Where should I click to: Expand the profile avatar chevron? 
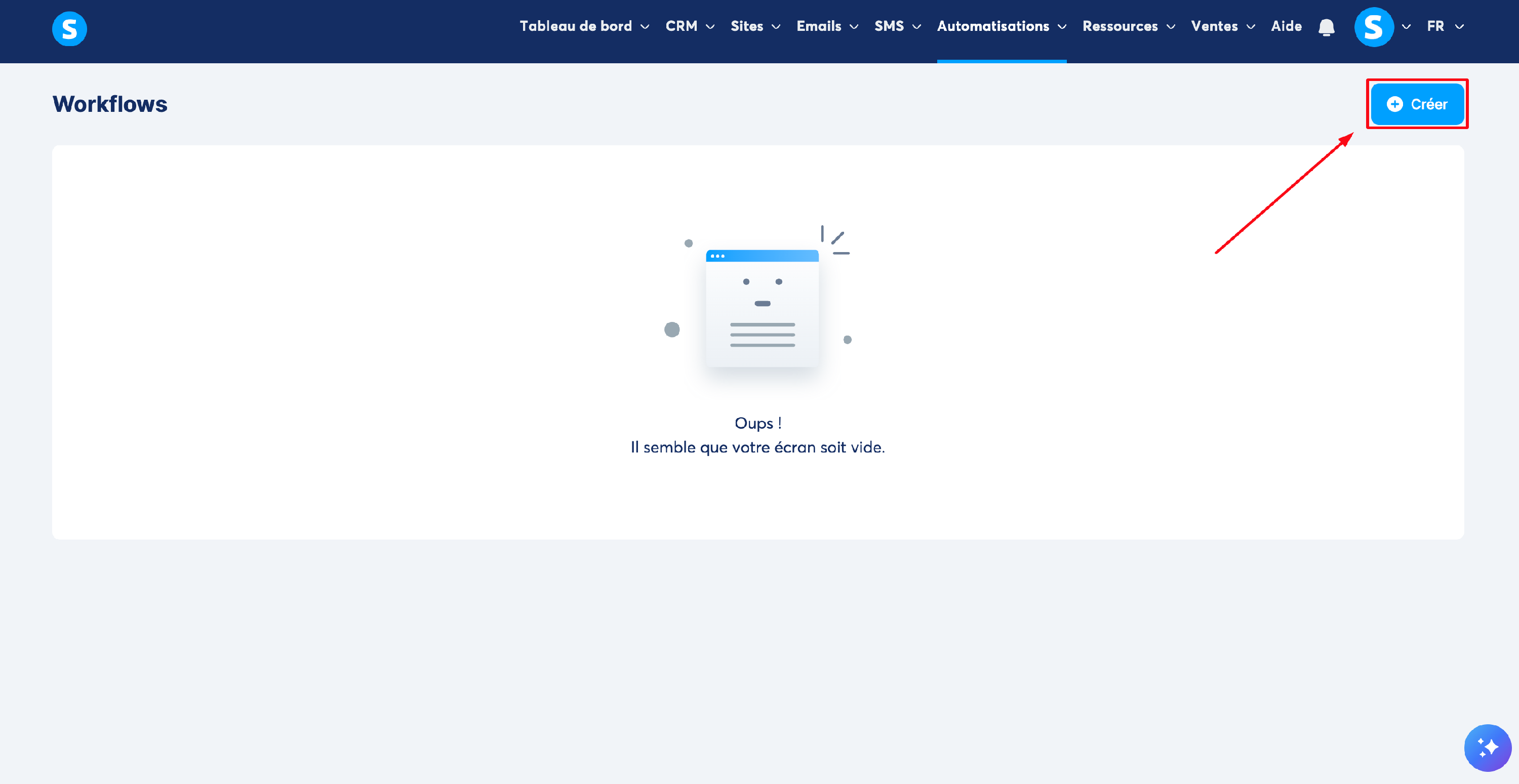(1407, 27)
